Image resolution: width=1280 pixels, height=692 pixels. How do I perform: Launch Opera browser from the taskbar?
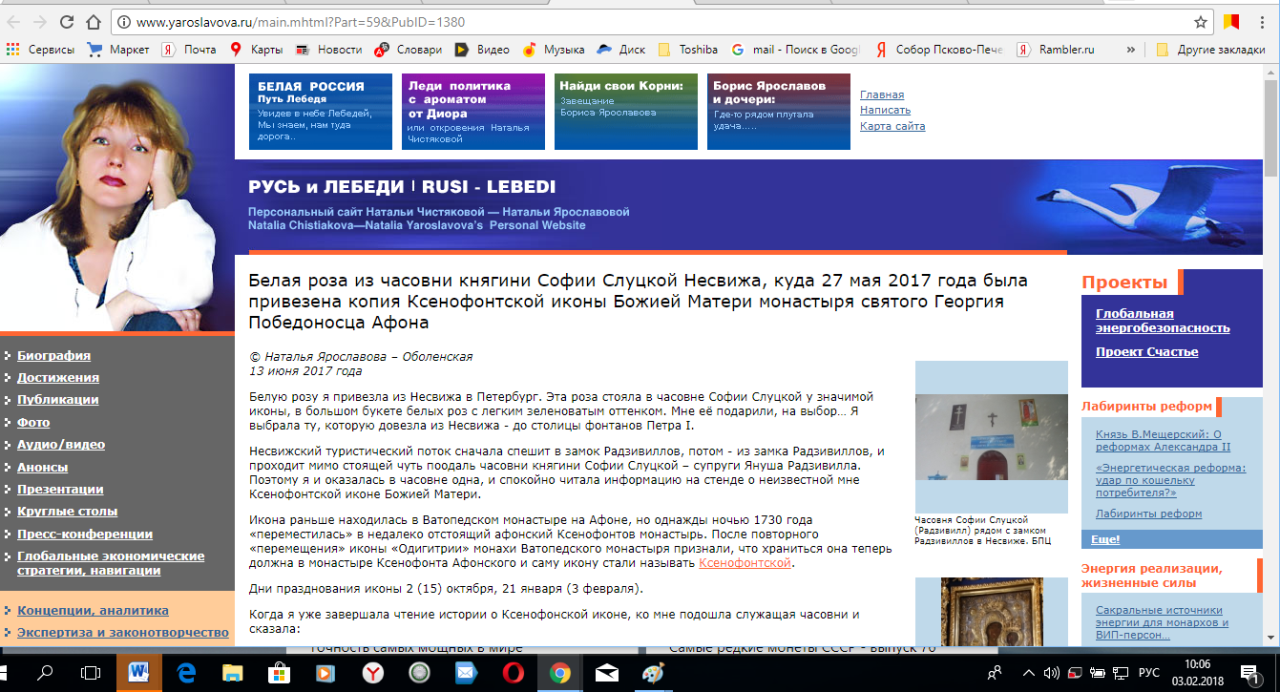[x=513, y=673]
